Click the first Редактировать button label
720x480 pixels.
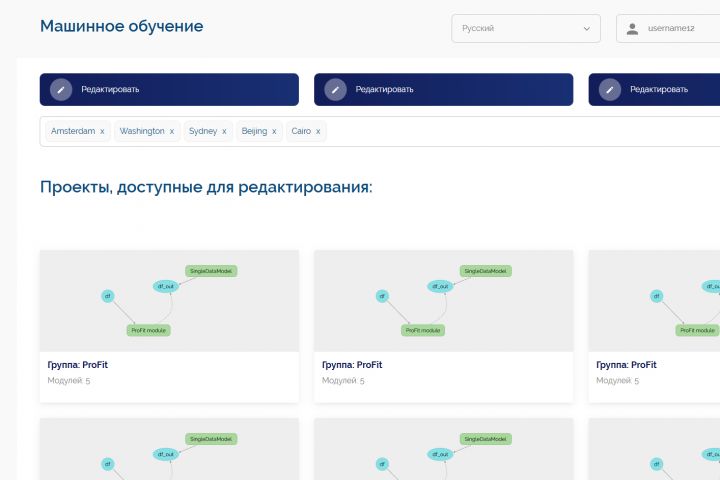point(110,90)
